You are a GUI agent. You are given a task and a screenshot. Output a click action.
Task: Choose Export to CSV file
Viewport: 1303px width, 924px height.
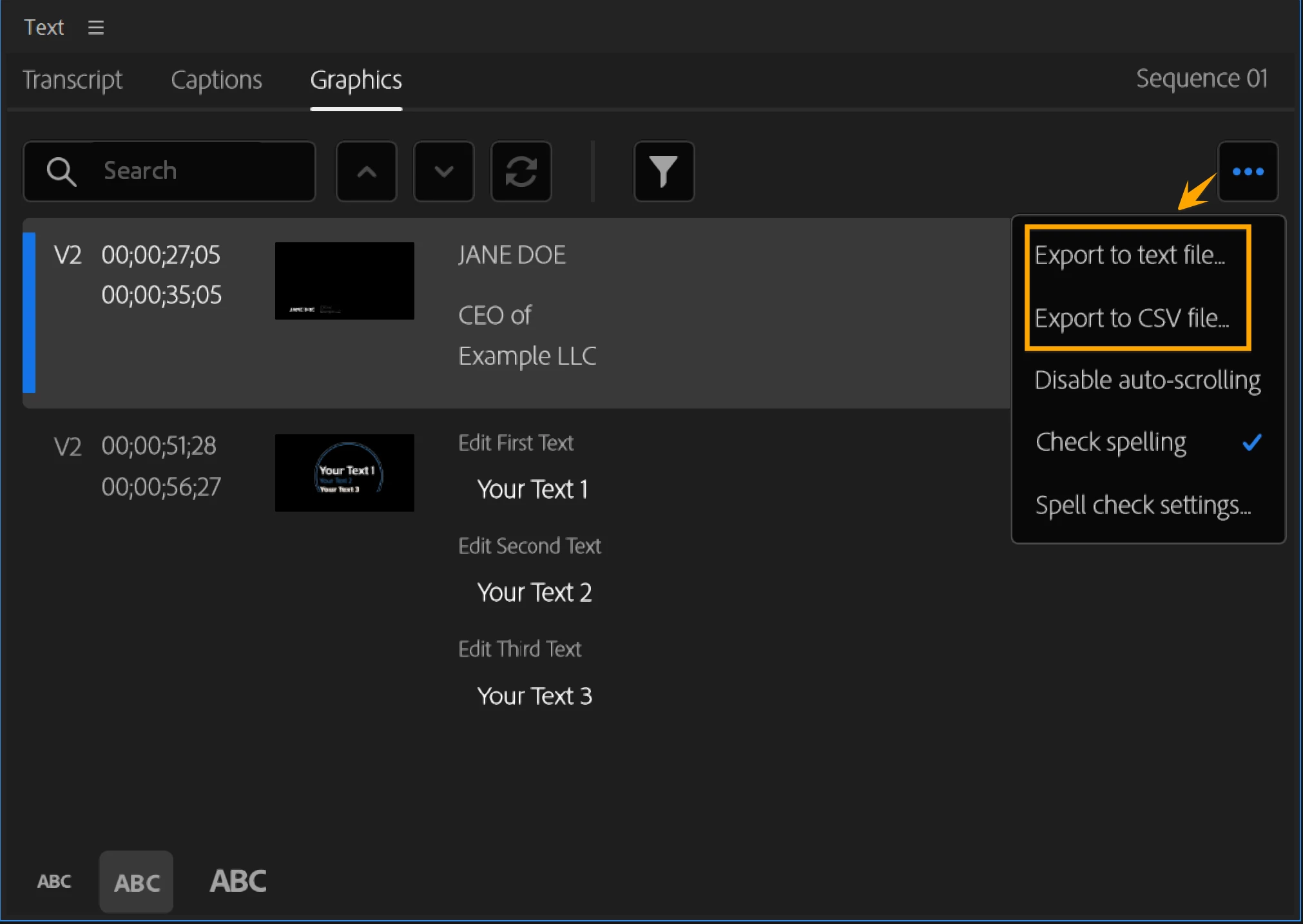[1131, 318]
